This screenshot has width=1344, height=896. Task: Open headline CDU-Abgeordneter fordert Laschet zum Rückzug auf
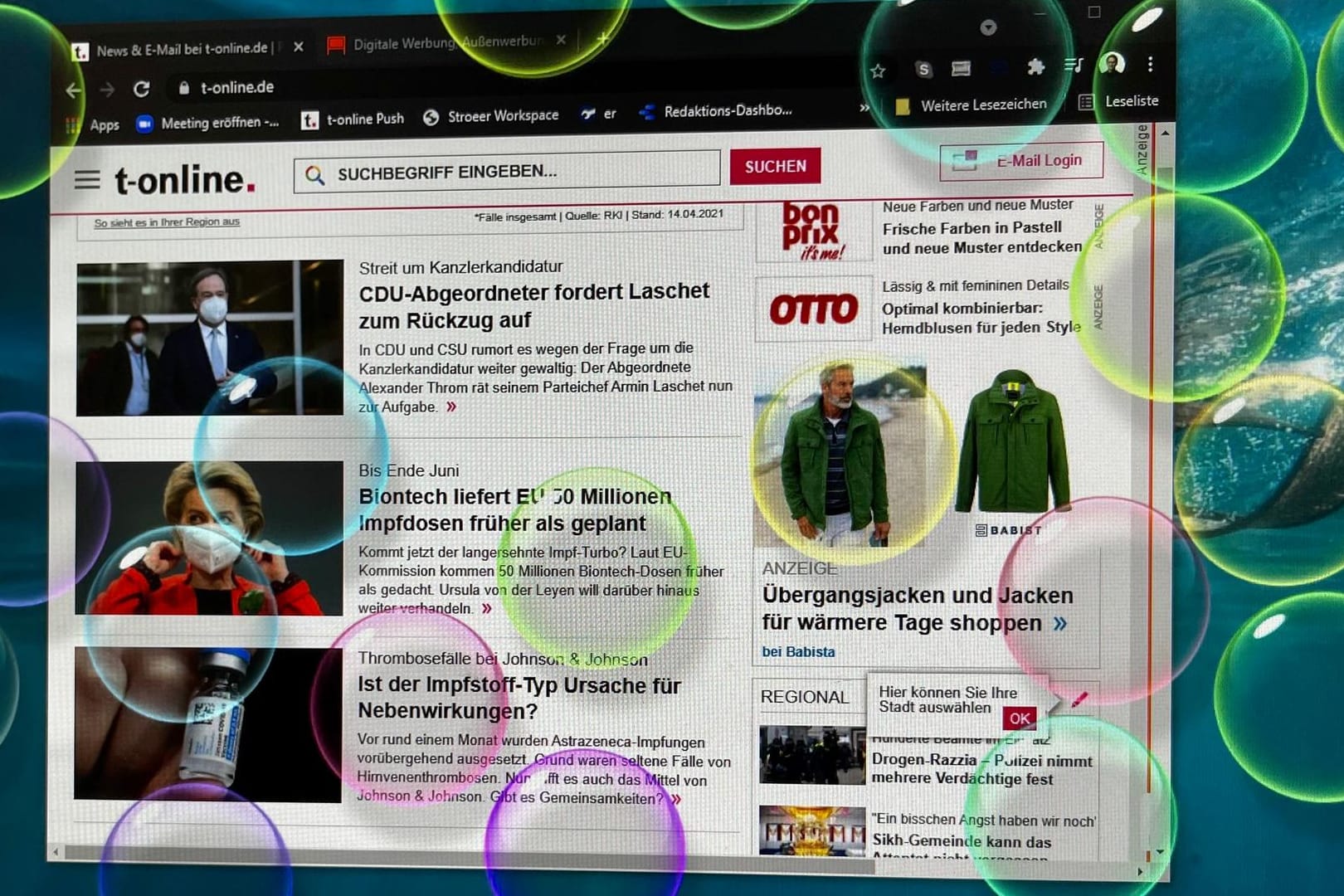pyautogui.click(x=533, y=305)
